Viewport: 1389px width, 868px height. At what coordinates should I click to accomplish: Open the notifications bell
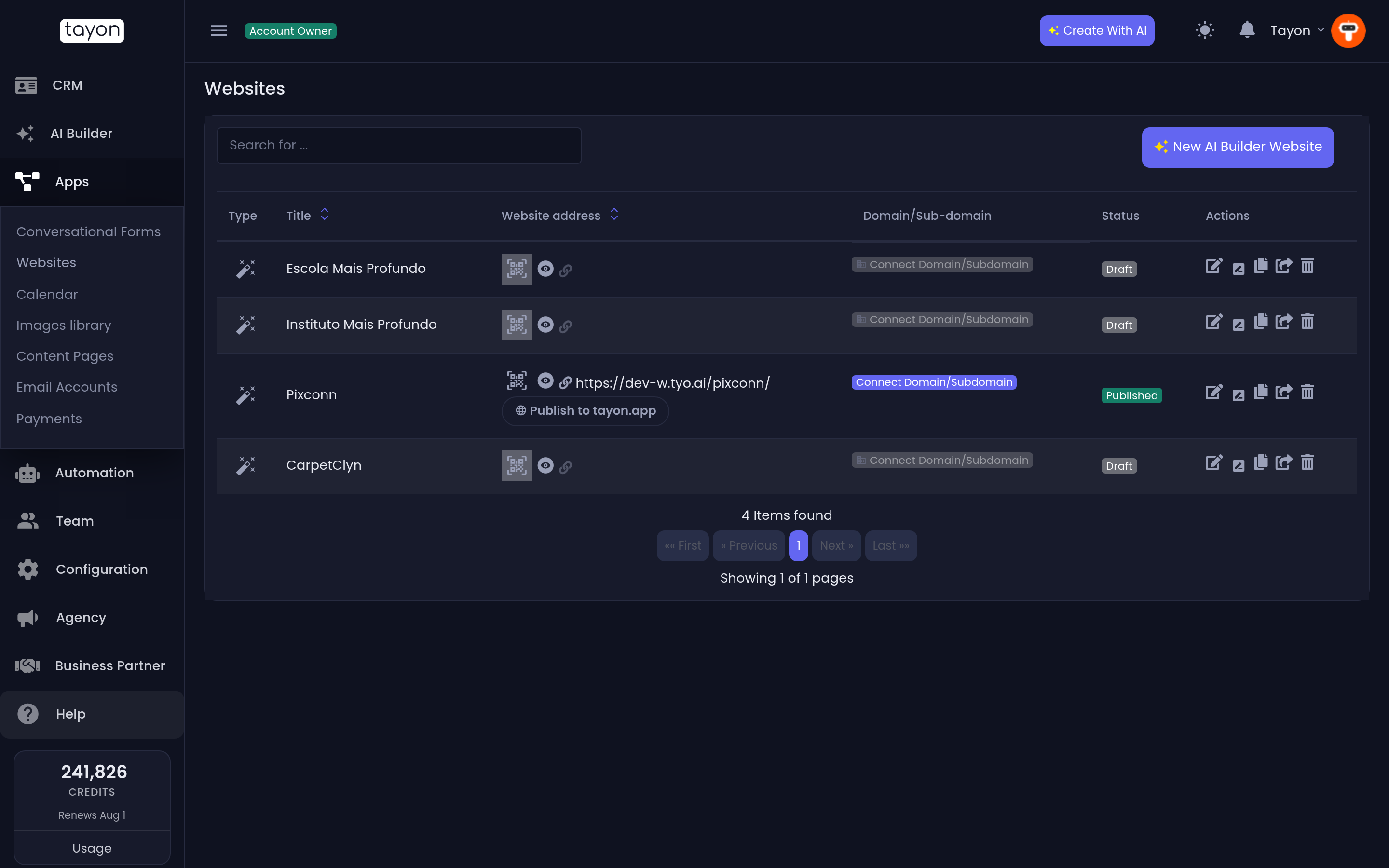pyautogui.click(x=1247, y=30)
